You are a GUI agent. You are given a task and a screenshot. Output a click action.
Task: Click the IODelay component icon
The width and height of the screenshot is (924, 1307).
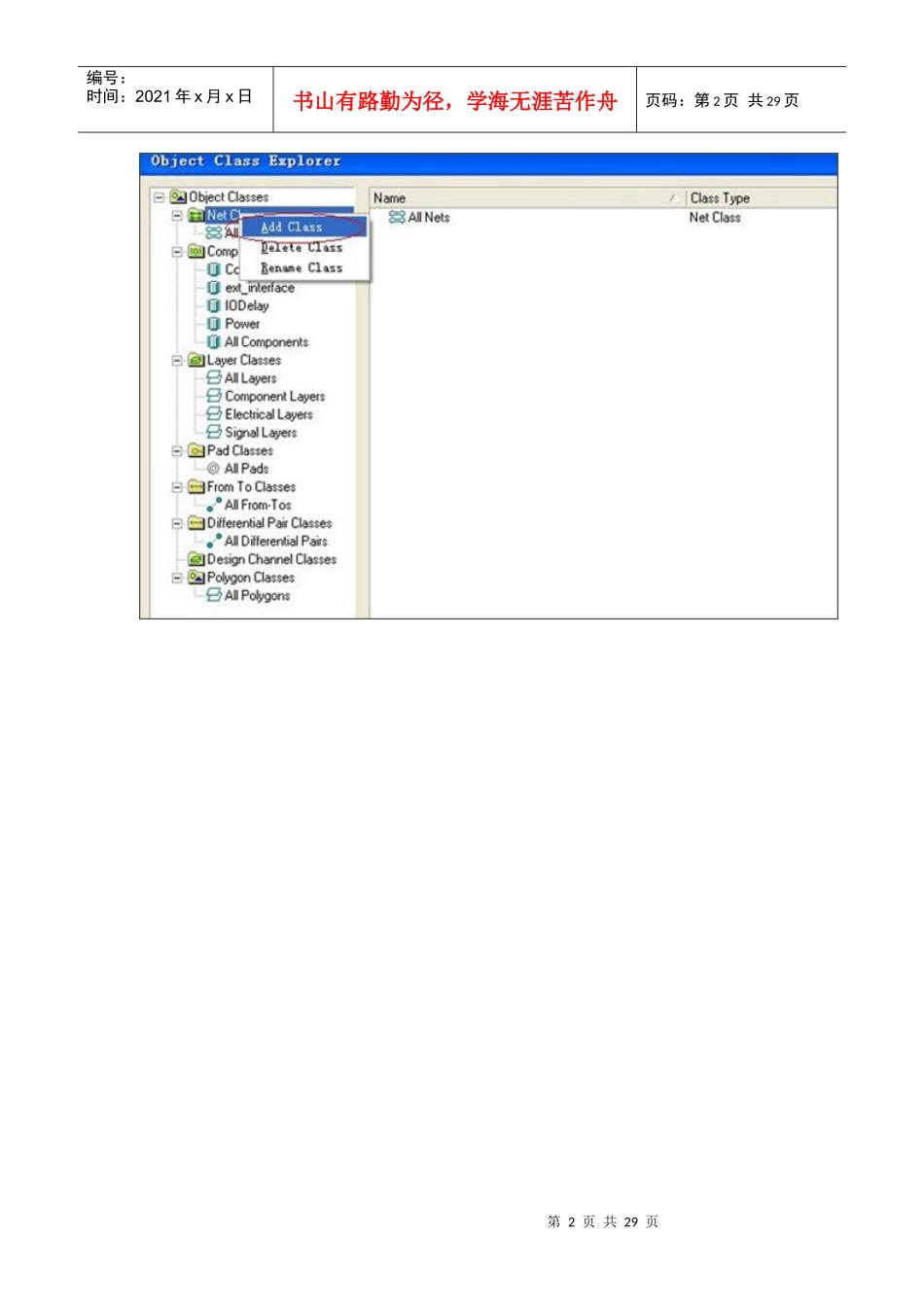click(214, 305)
